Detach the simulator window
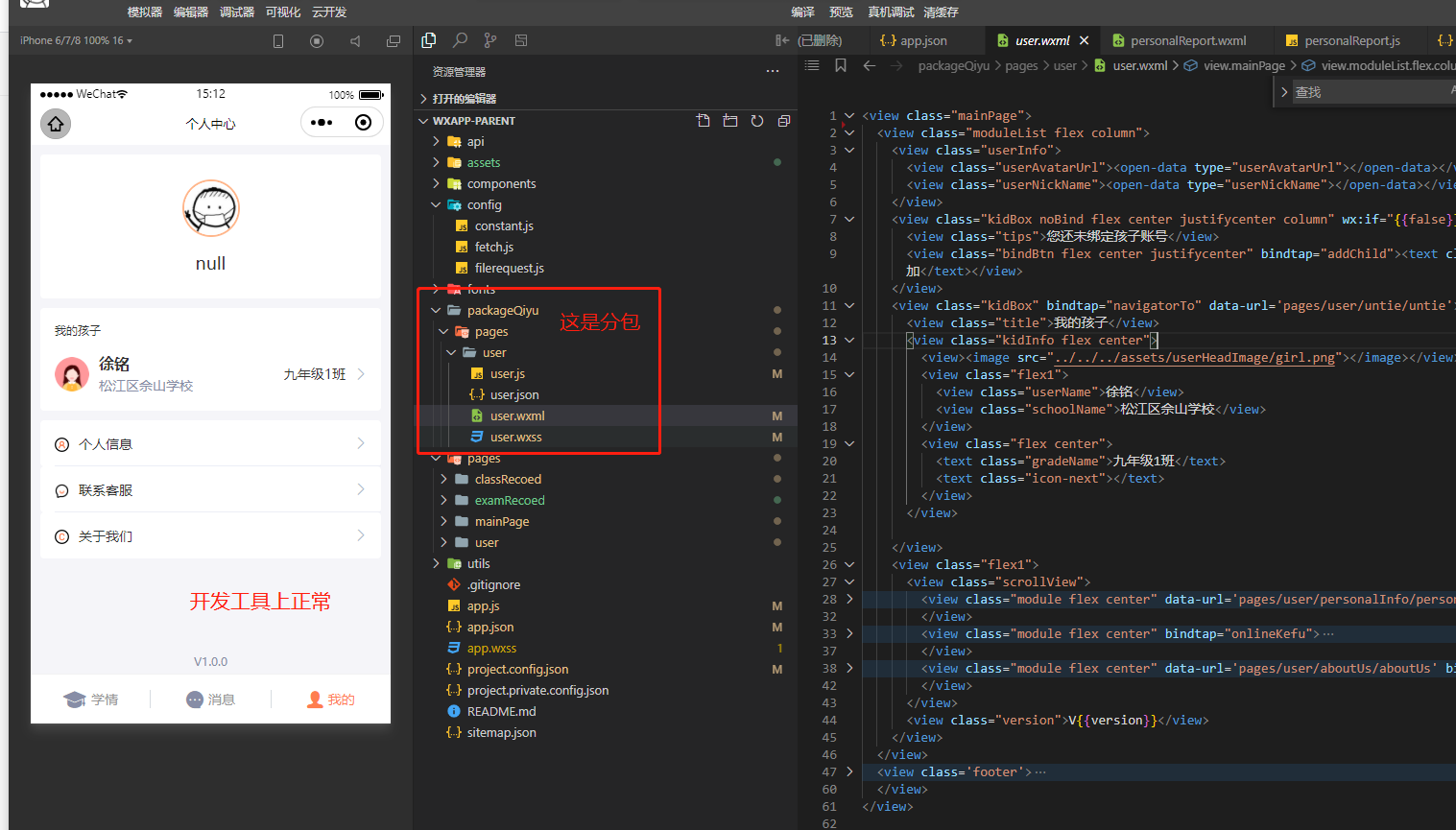Screen dimensions: 1456x830 click(394, 41)
